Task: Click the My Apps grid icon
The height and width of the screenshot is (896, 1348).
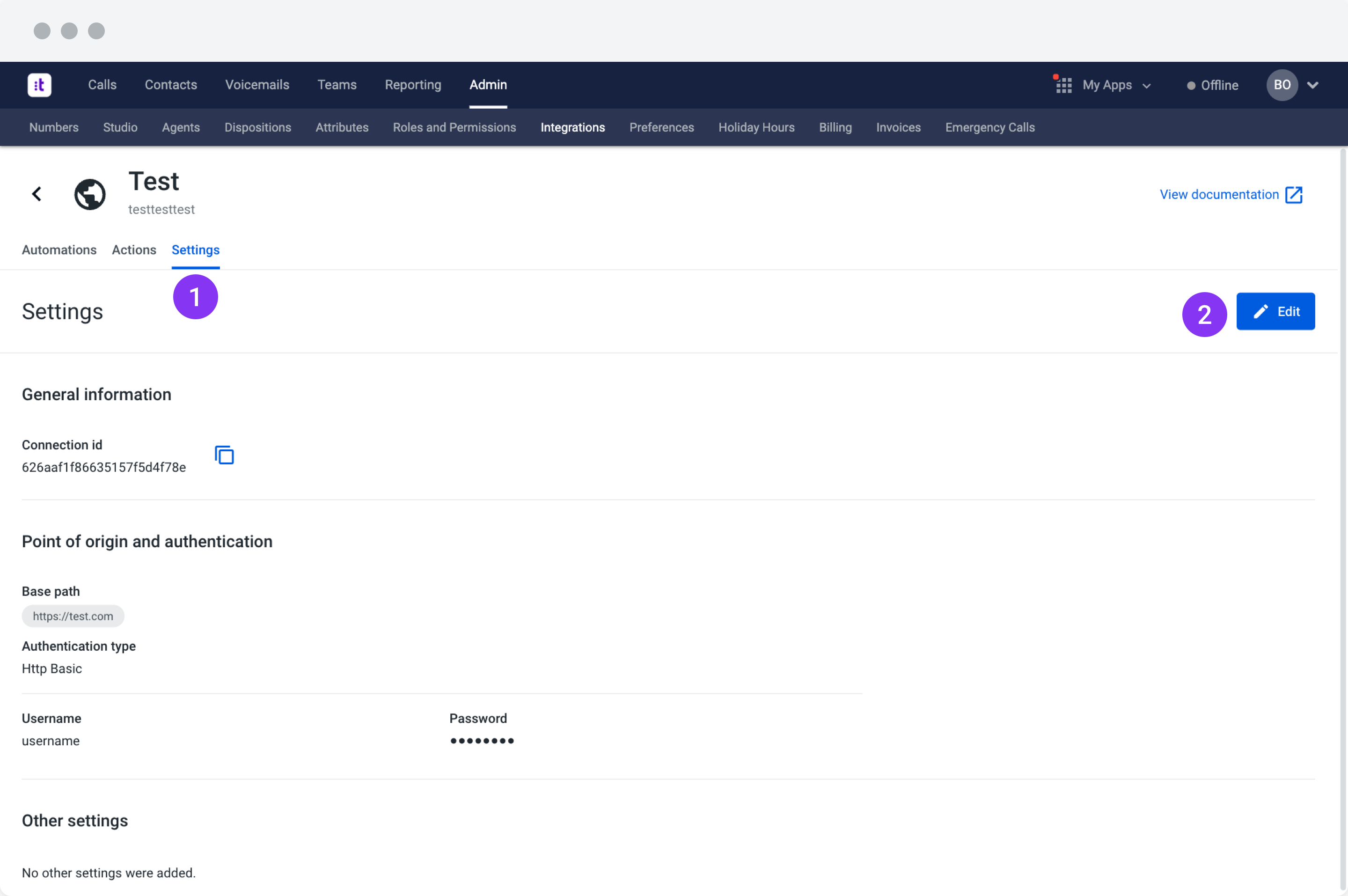Action: (1063, 86)
